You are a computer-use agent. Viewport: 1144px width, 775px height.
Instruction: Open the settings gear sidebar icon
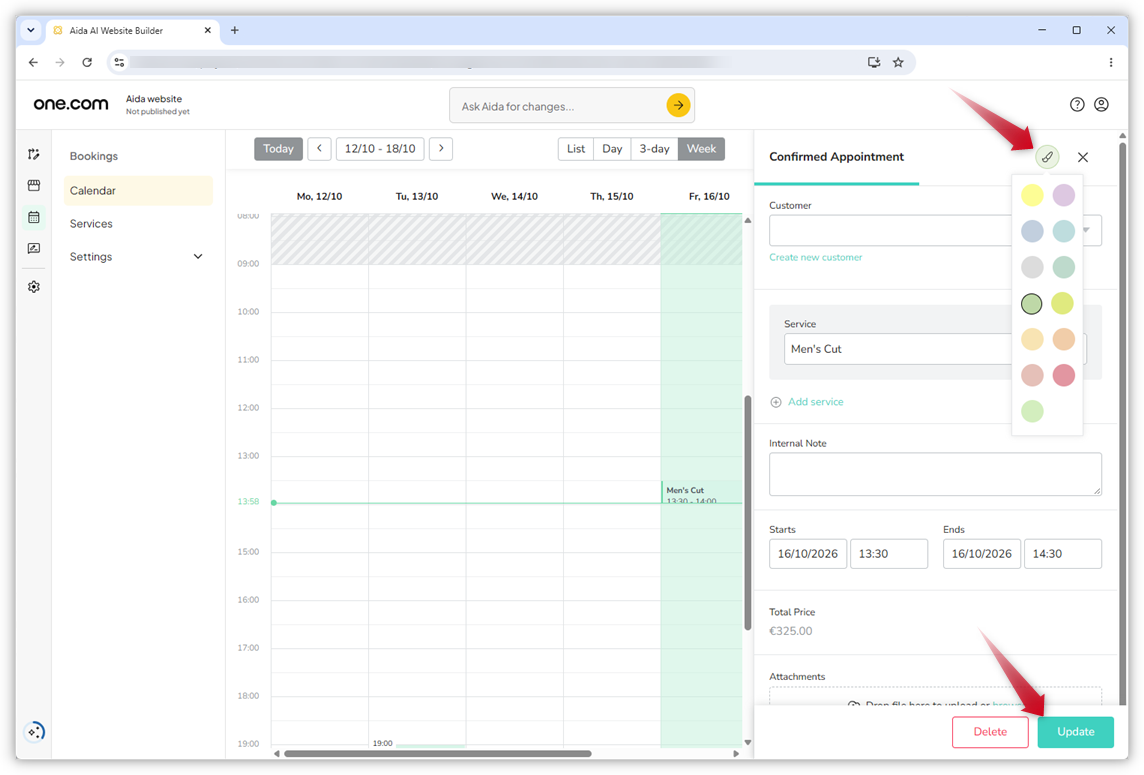[x=34, y=287]
